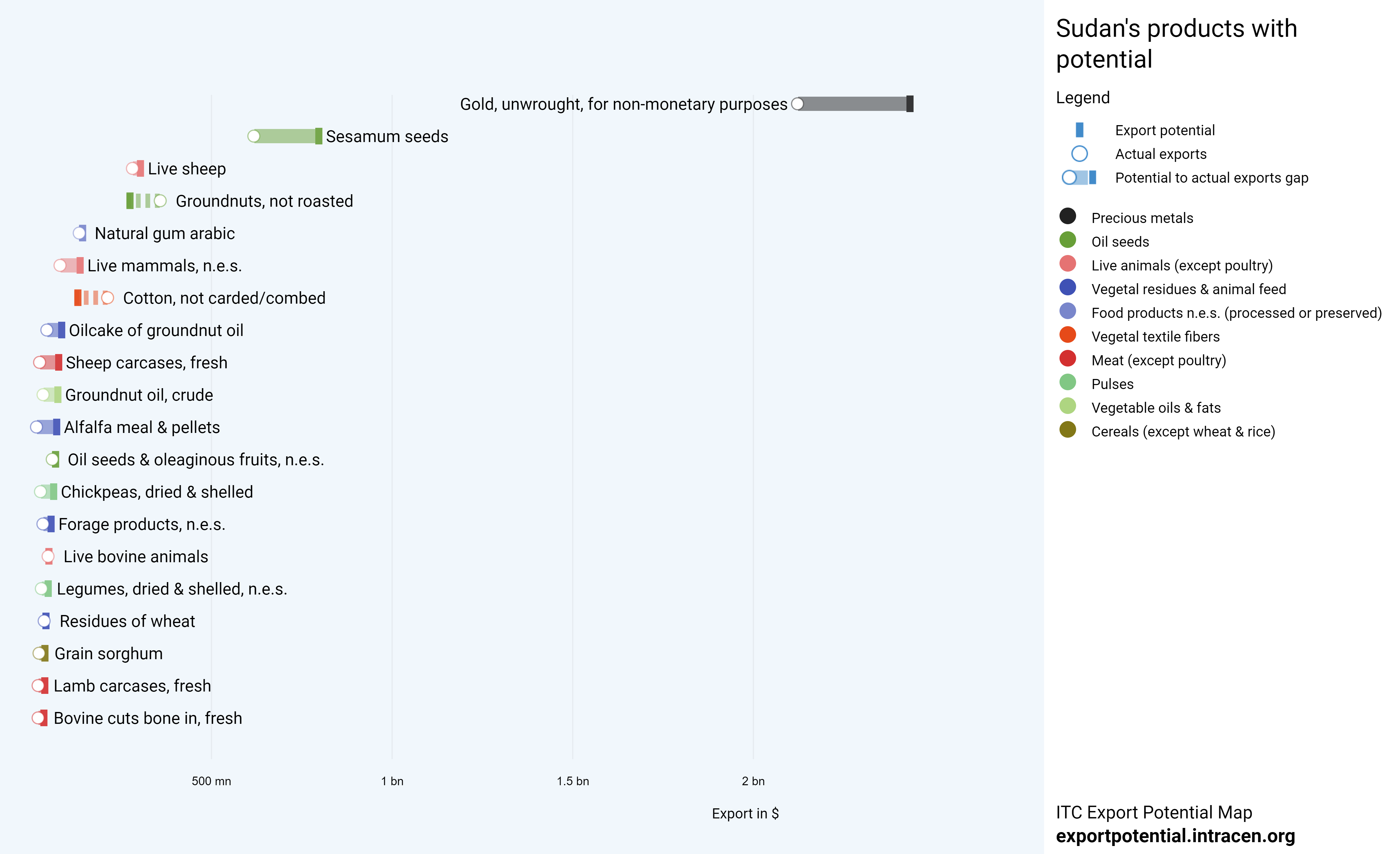Click Grain sorghum label

pyautogui.click(x=109, y=654)
